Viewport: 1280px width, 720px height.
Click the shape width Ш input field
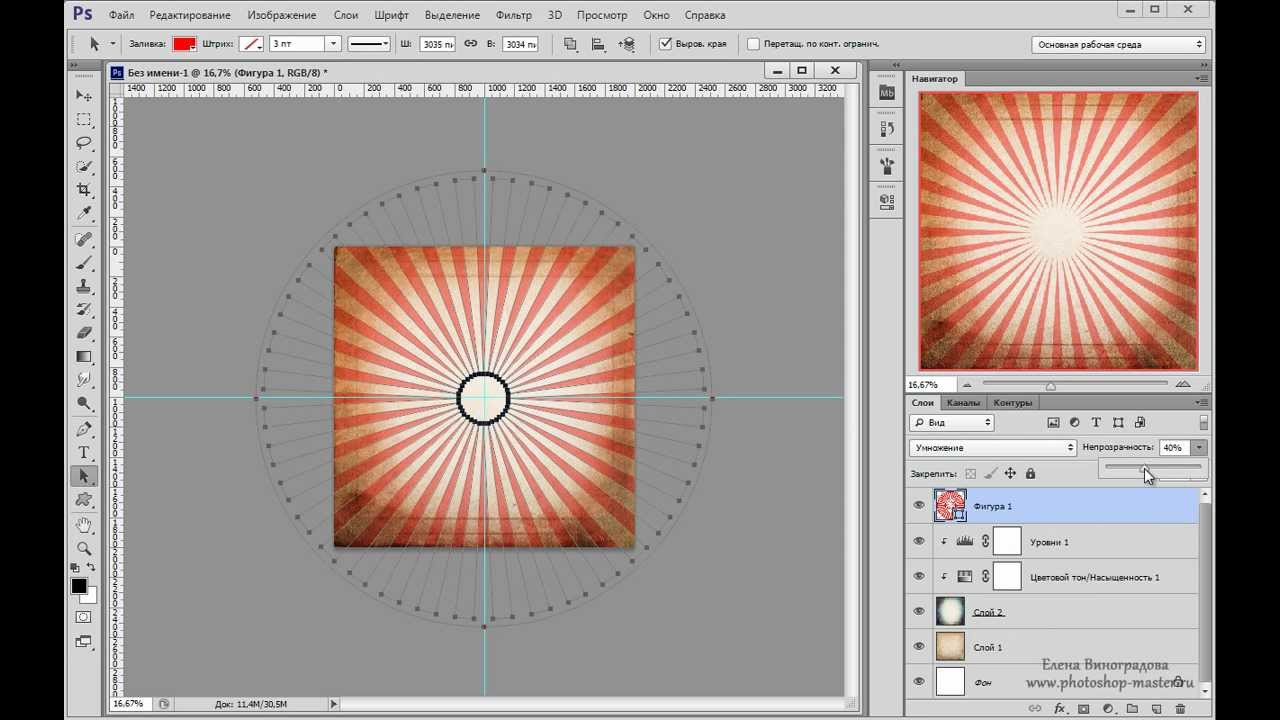pos(436,44)
